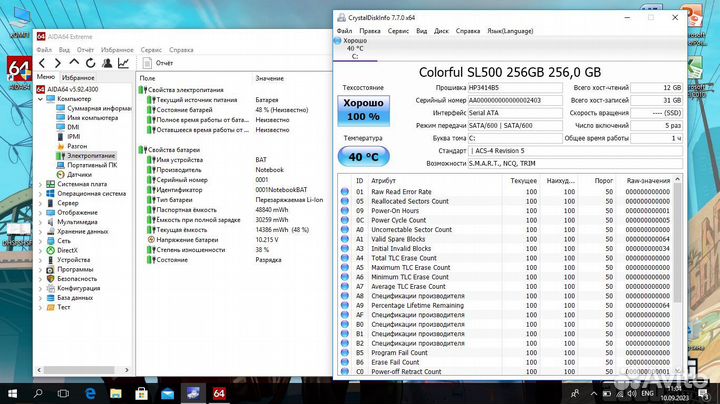Launch Microsoft Edge from the taskbar
This screenshot has width=720, height=404.
coord(90,393)
